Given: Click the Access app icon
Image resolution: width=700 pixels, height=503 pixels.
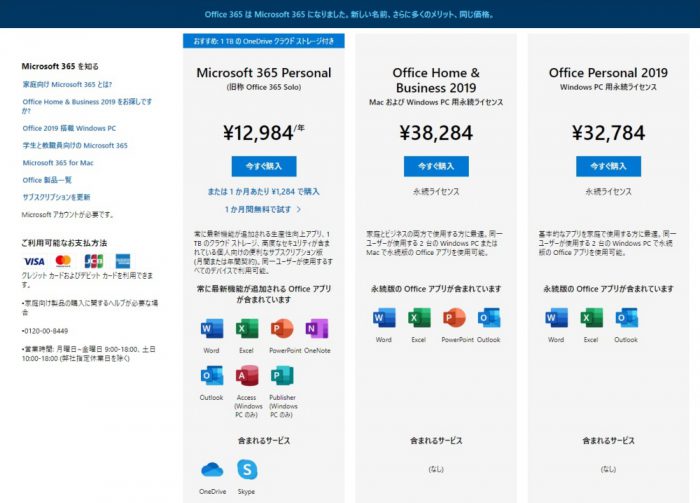Looking at the screenshot, I should click(x=247, y=376).
